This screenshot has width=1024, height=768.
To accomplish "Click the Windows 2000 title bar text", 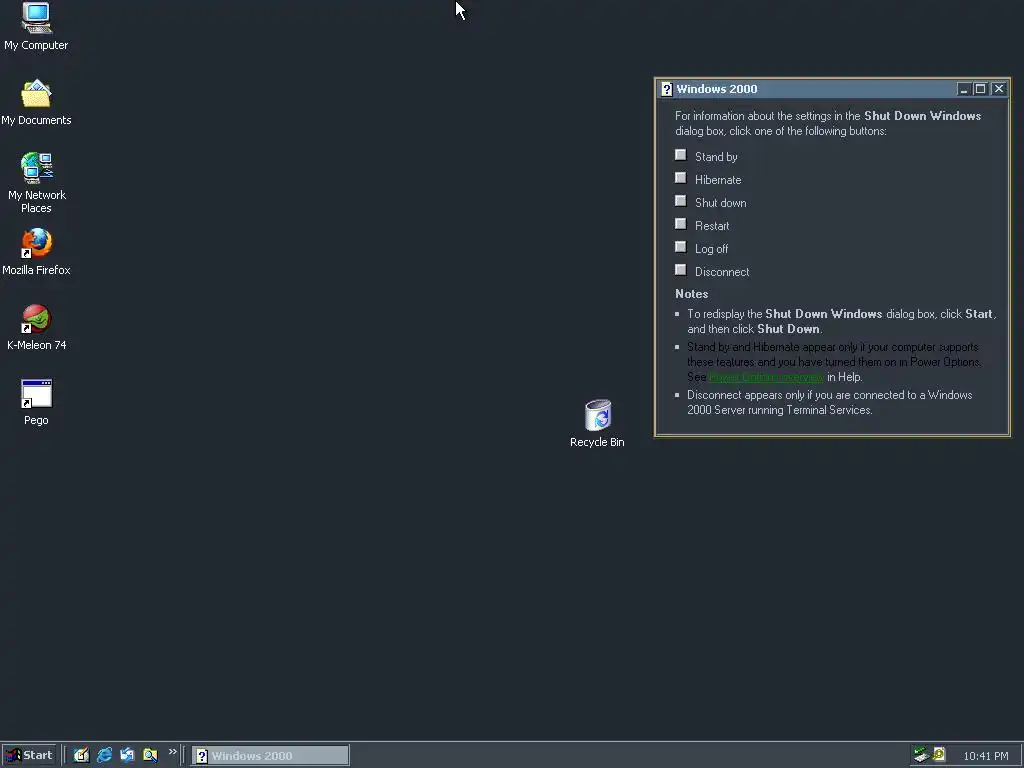I will click(716, 89).
